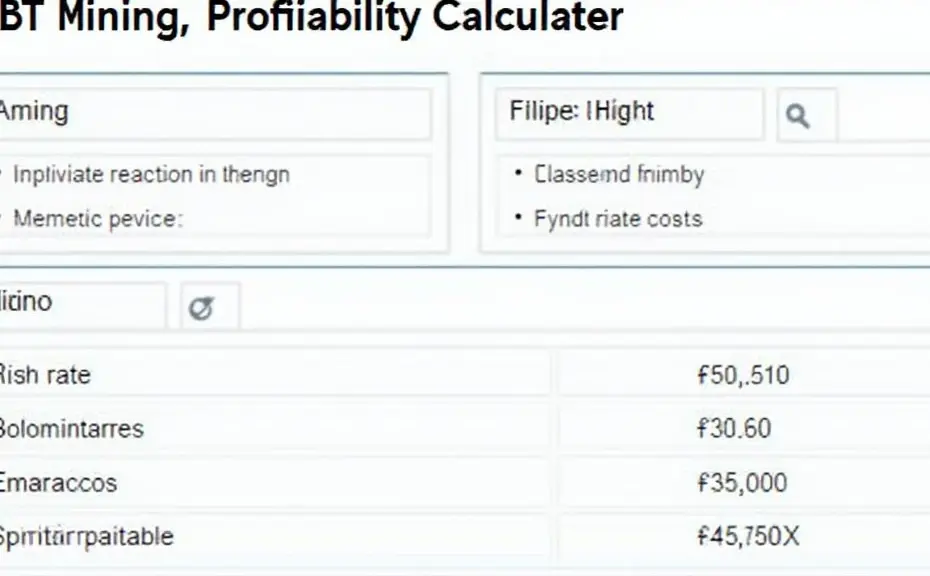Select the f30.60 value cell
Viewport: 930px width, 576px height.
point(735,429)
